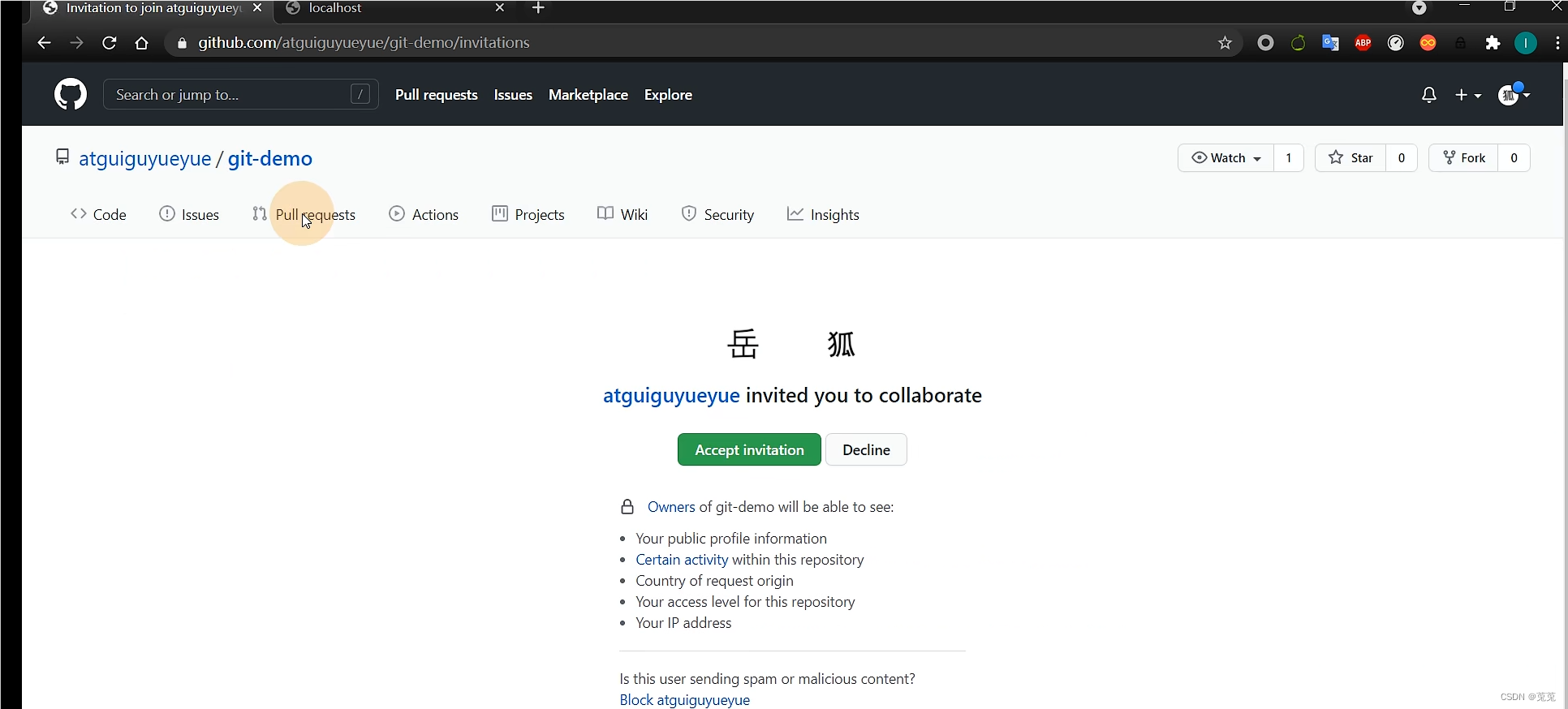This screenshot has height=709, width=1568.
Task: Open the Google Translate extension icon
Action: coord(1330,43)
